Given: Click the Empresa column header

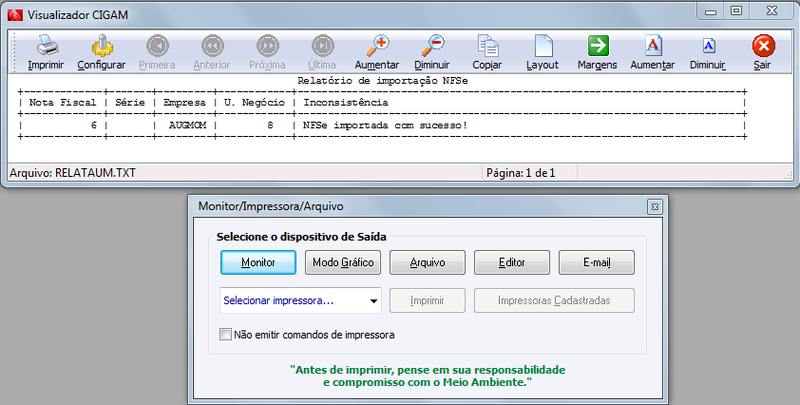Looking at the screenshot, I should [x=184, y=103].
